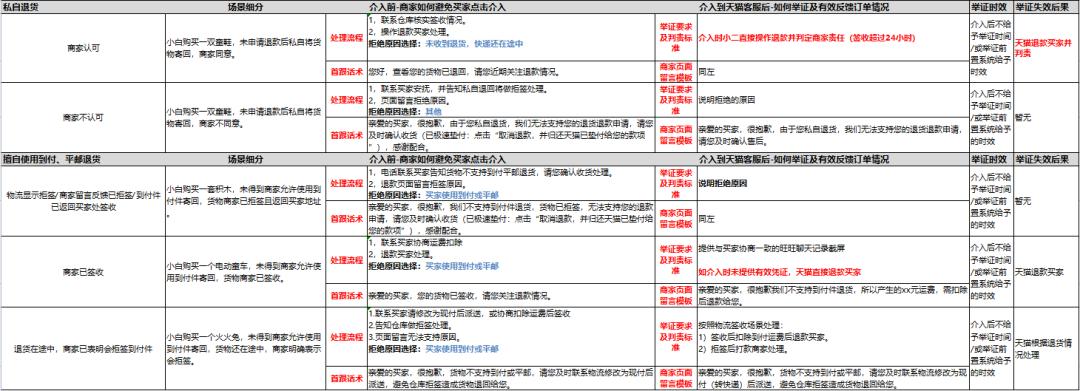Click 场景细分 header in the 私自退货 row
The image size is (1080, 391).
245,8
